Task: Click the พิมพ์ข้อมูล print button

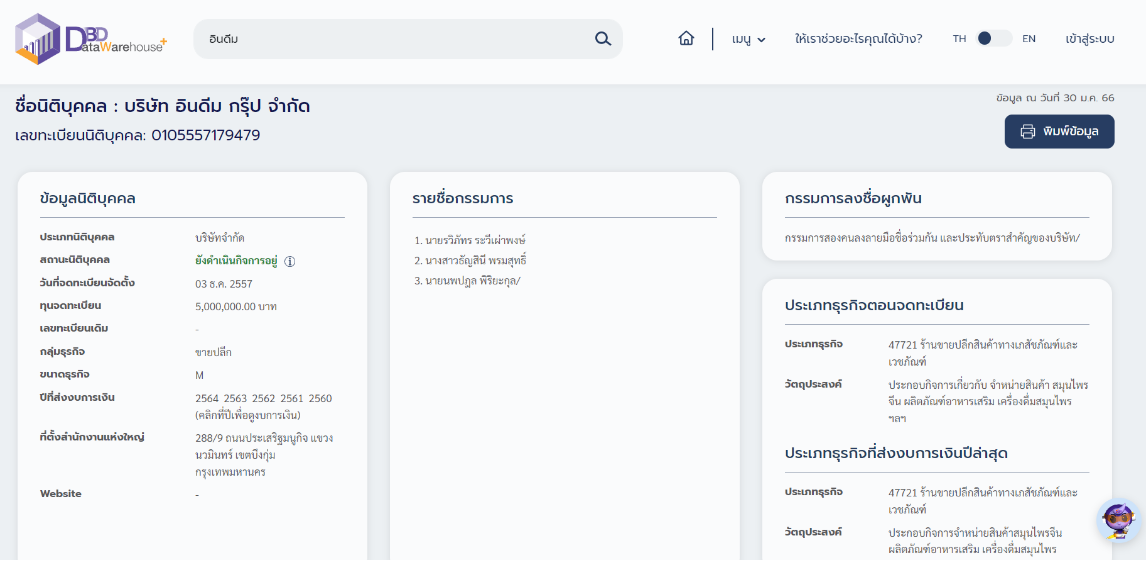Action: click(x=1059, y=132)
